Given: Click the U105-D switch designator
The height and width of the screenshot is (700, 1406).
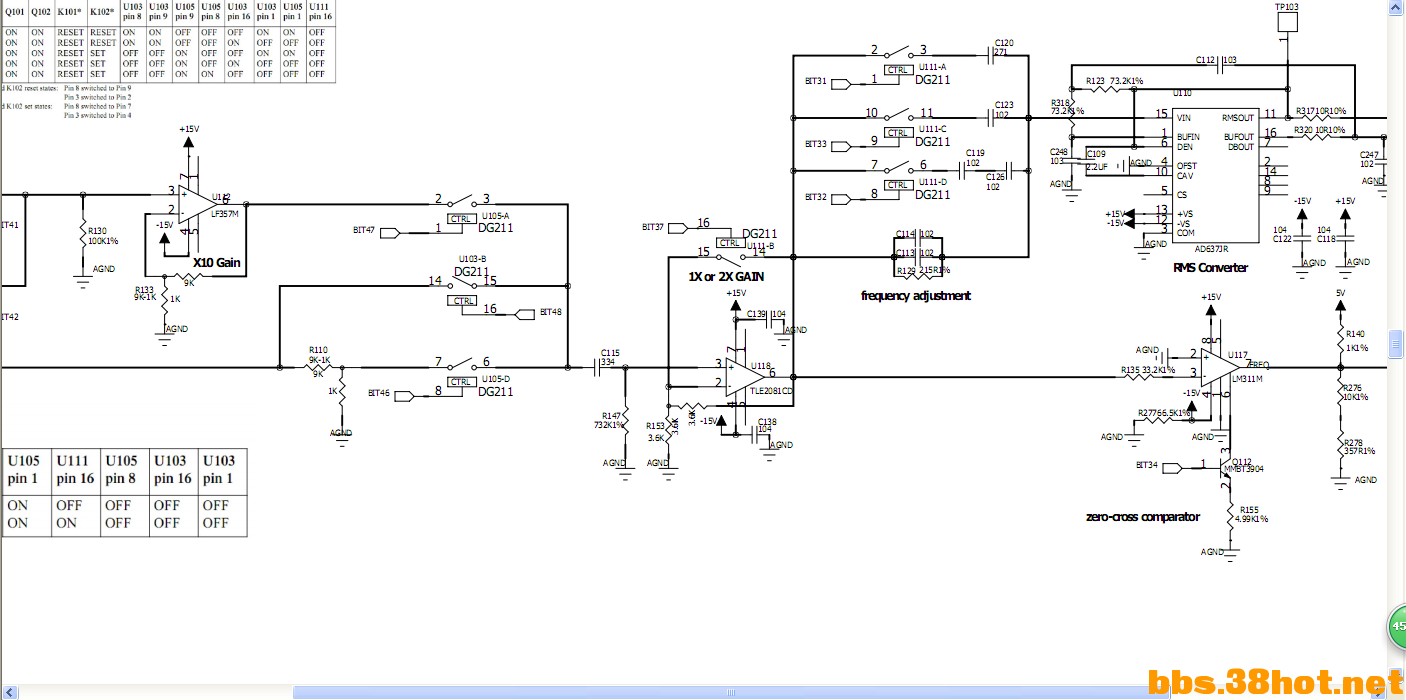Looking at the screenshot, I should pos(495,379).
